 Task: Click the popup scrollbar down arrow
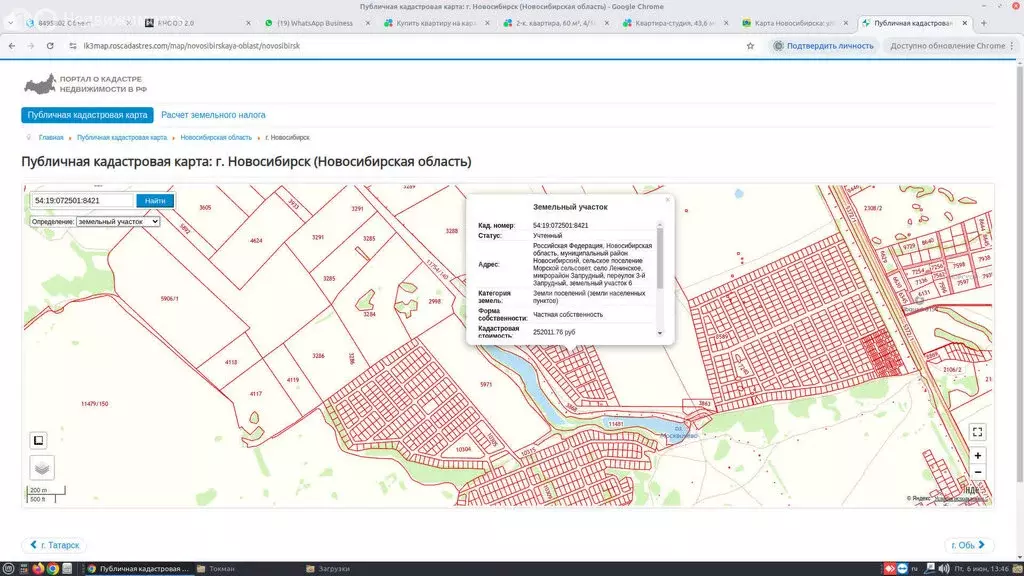pyautogui.click(x=660, y=334)
